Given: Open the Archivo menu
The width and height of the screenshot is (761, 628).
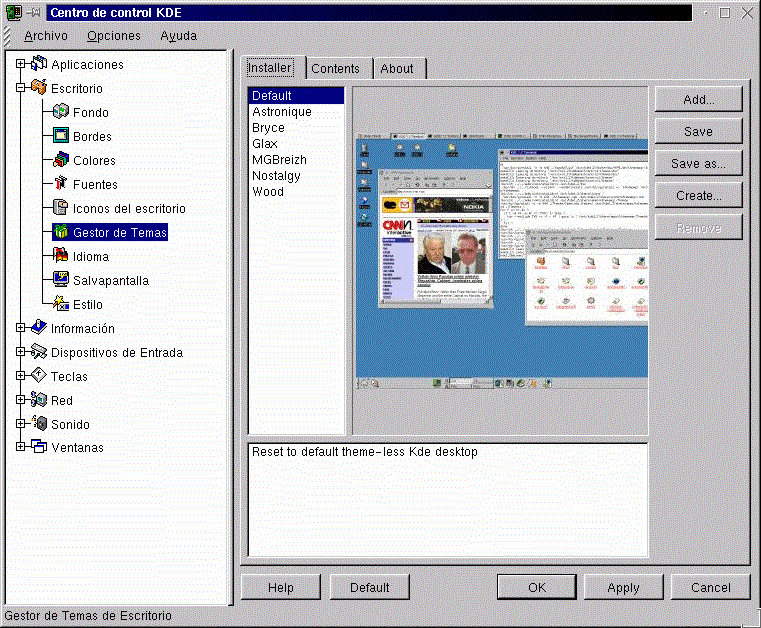Looking at the screenshot, I should [46, 36].
